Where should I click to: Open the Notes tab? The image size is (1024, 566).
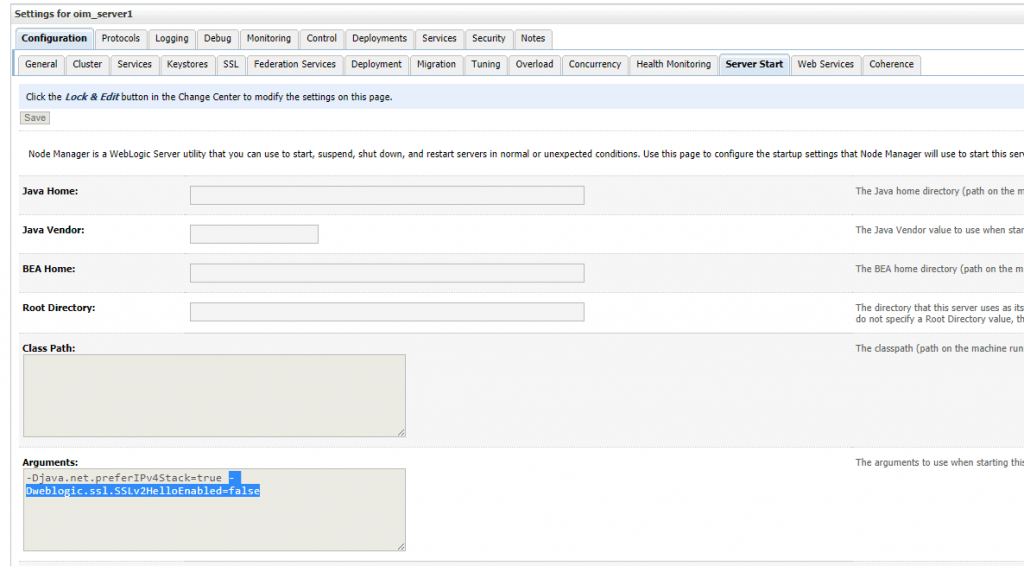point(533,38)
